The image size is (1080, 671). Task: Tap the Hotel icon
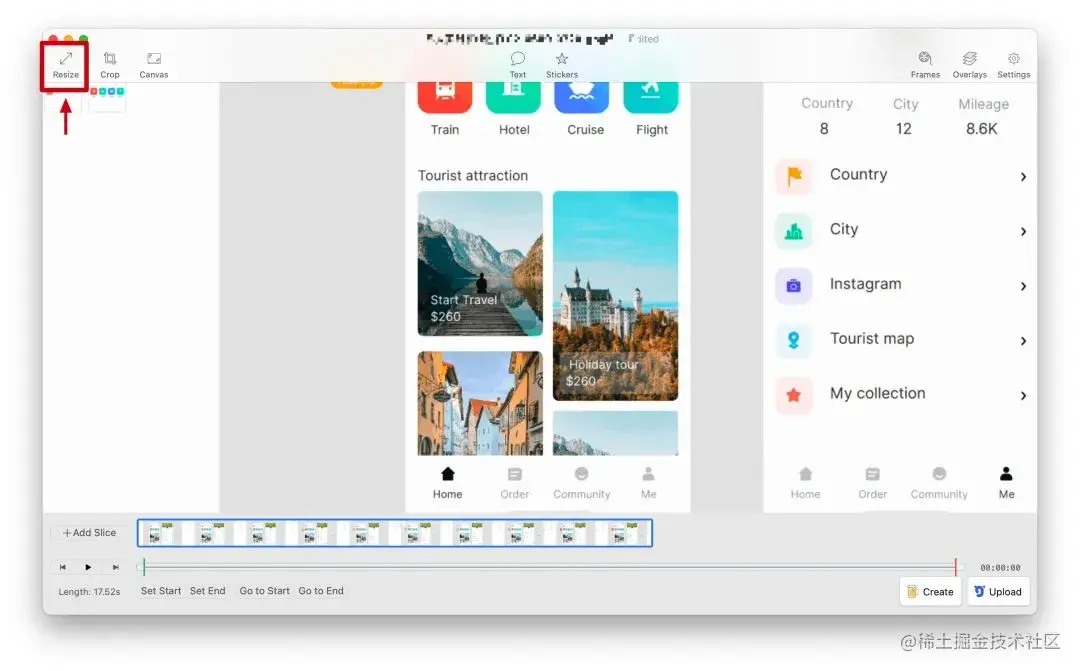point(513,96)
